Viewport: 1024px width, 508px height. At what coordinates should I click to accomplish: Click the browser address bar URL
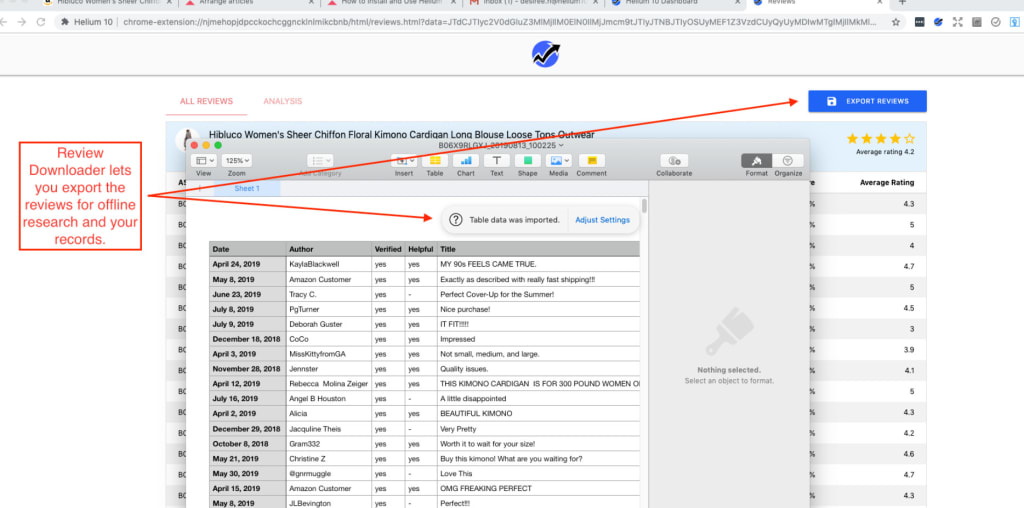[501, 22]
